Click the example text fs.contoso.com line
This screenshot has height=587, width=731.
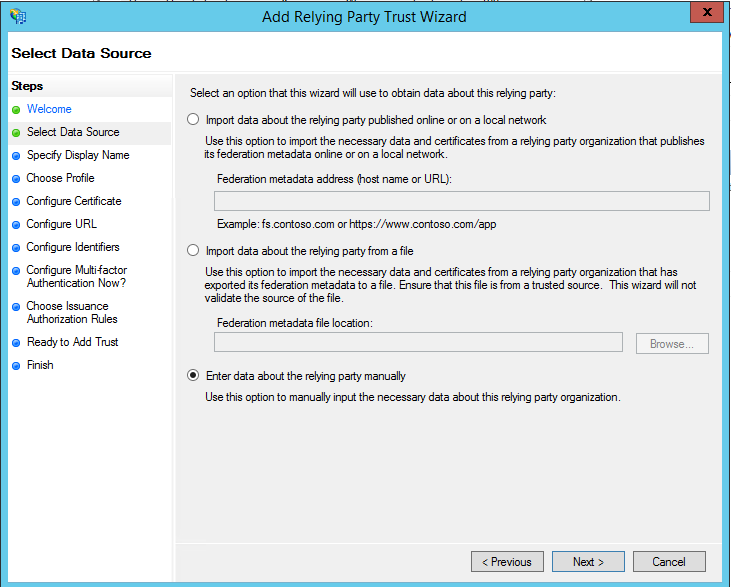pyautogui.click(x=357, y=224)
